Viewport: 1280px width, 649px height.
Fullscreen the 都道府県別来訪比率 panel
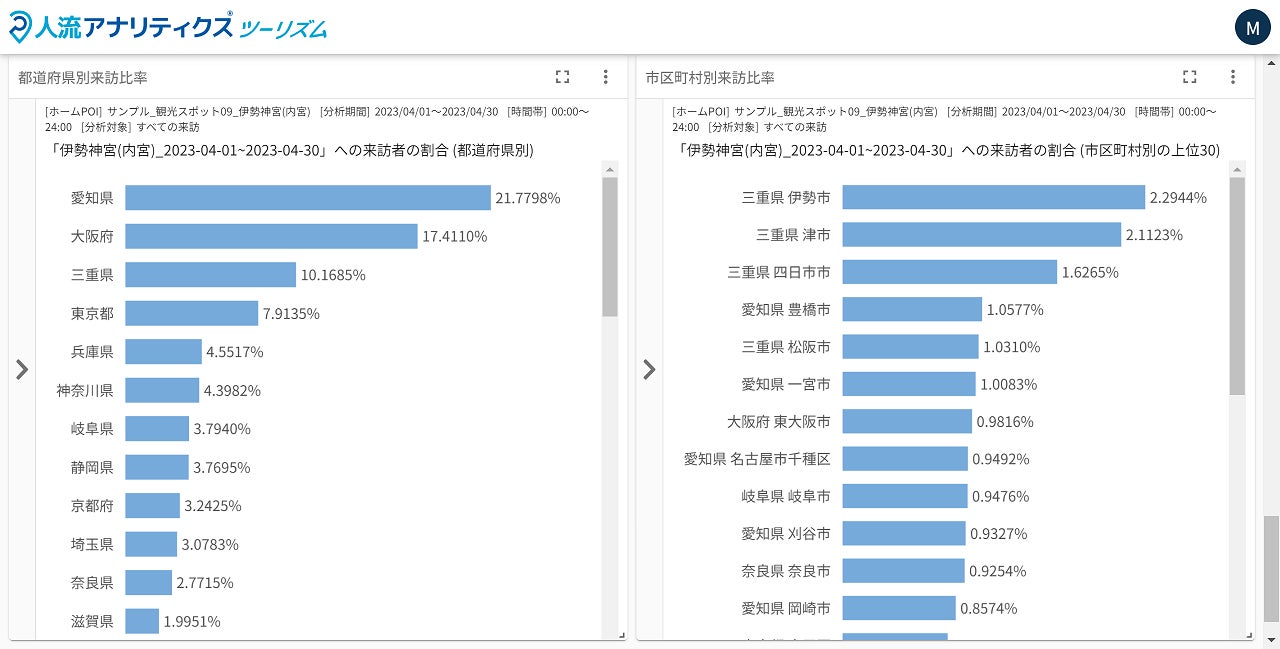tap(562, 77)
